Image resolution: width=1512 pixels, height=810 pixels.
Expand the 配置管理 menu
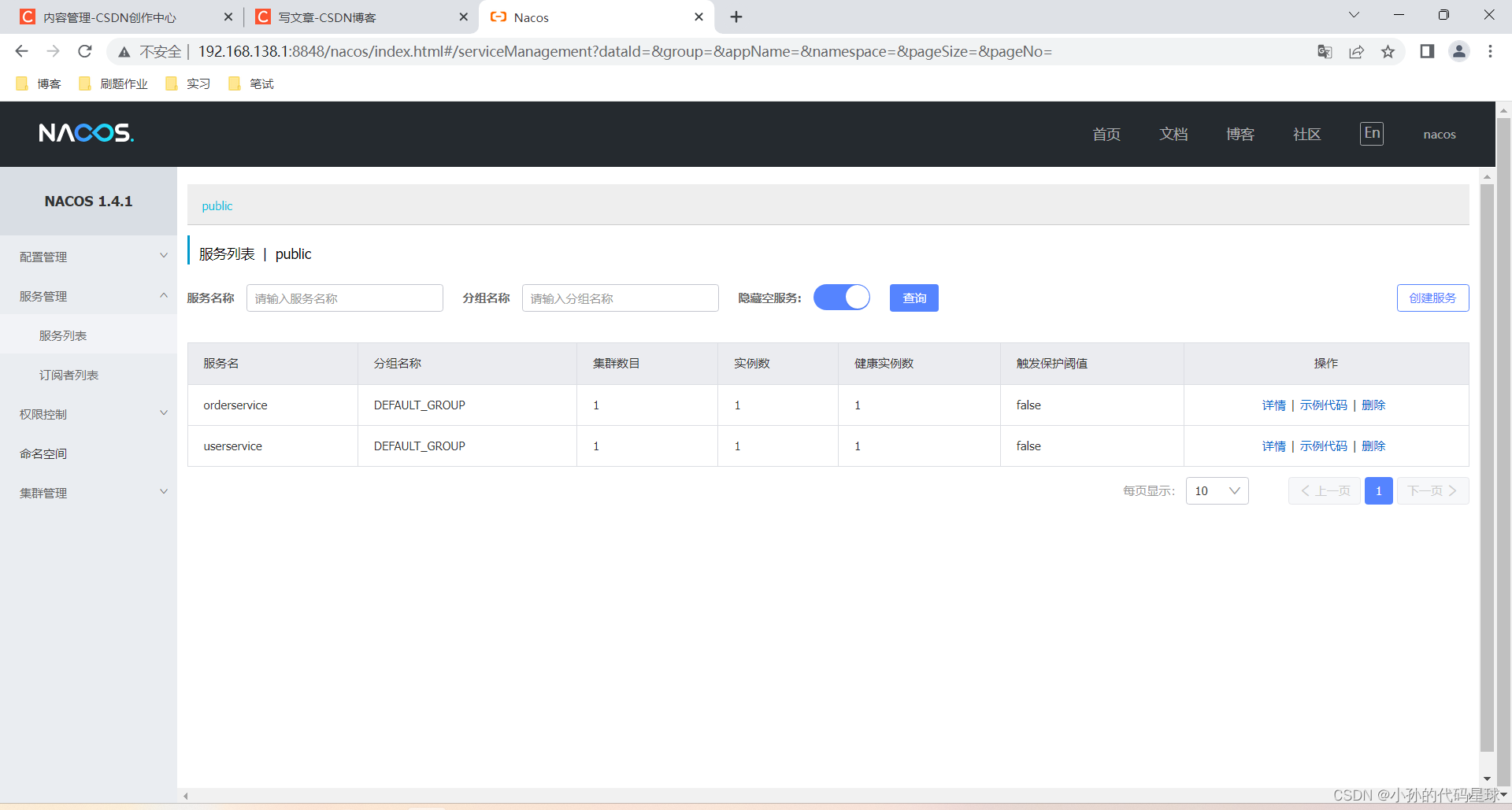[x=88, y=257]
